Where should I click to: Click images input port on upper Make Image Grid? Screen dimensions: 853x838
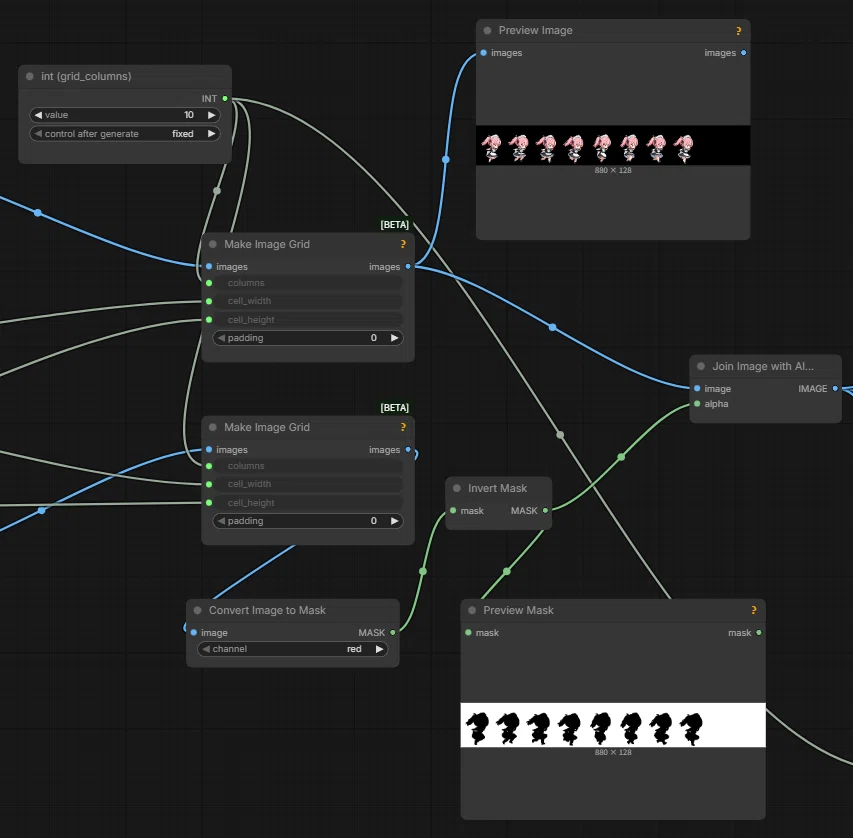[x=209, y=267]
